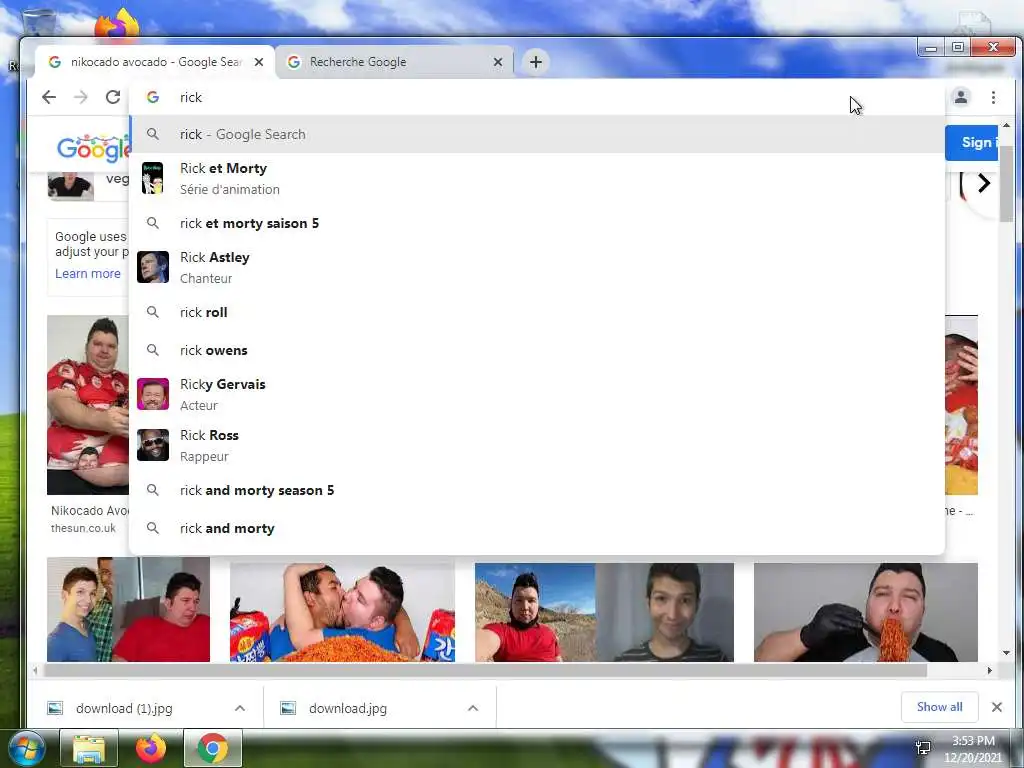Close the nikocado avocado tab
The image size is (1024, 768).
coord(259,62)
